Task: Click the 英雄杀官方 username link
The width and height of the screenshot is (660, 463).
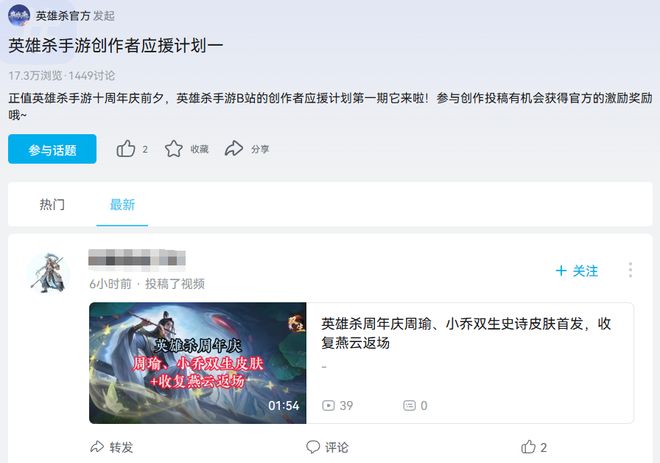Action: point(63,16)
